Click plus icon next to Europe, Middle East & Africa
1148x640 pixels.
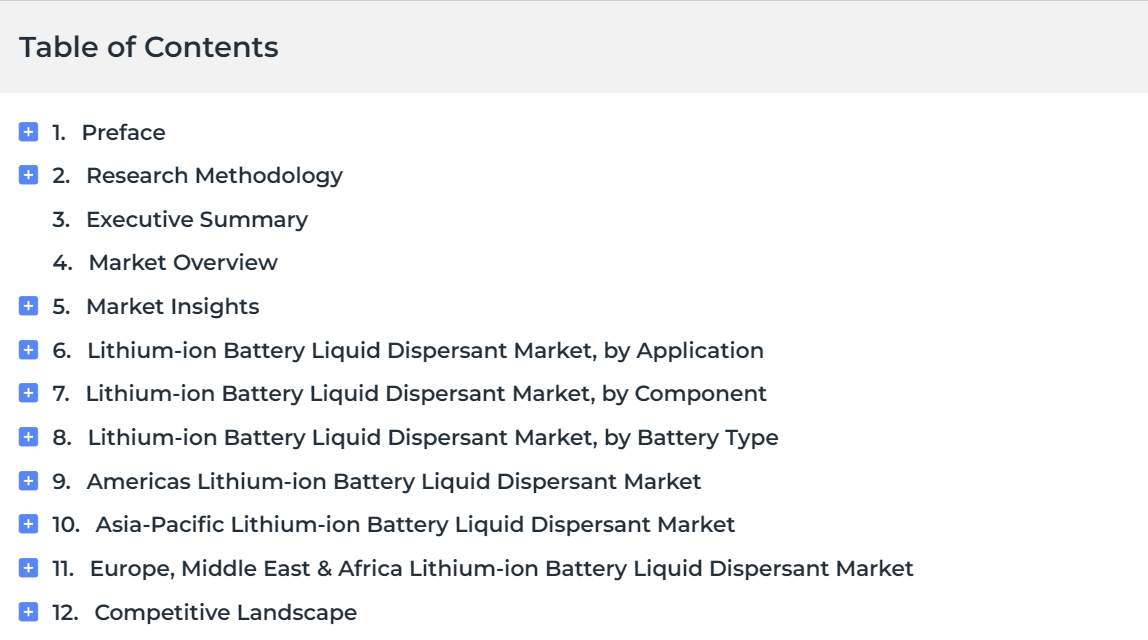pyautogui.click(x=29, y=568)
